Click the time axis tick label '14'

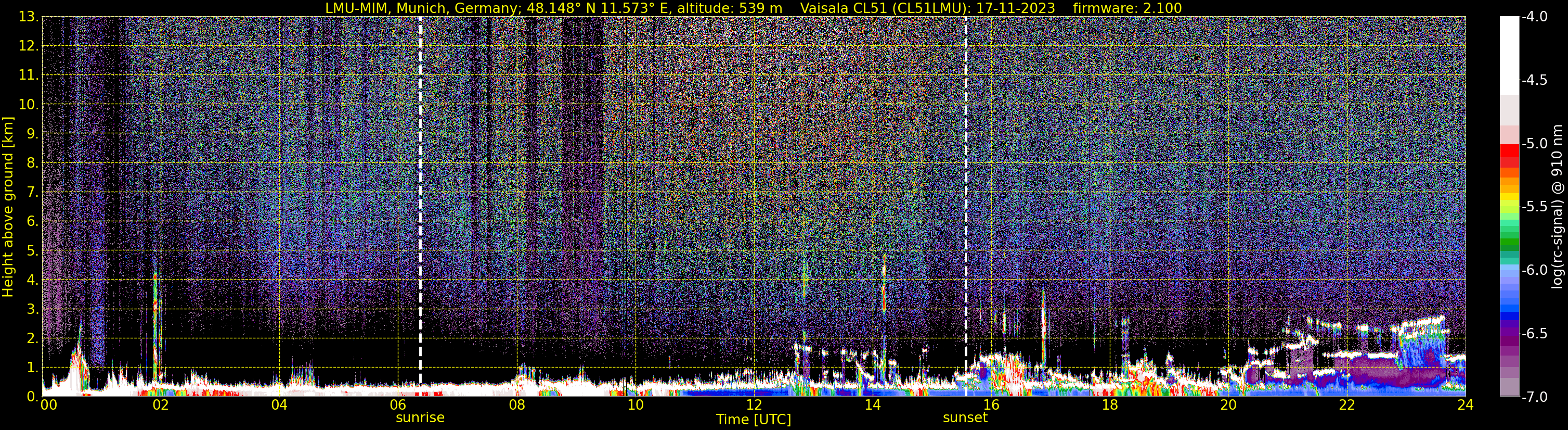tap(872, 405)
